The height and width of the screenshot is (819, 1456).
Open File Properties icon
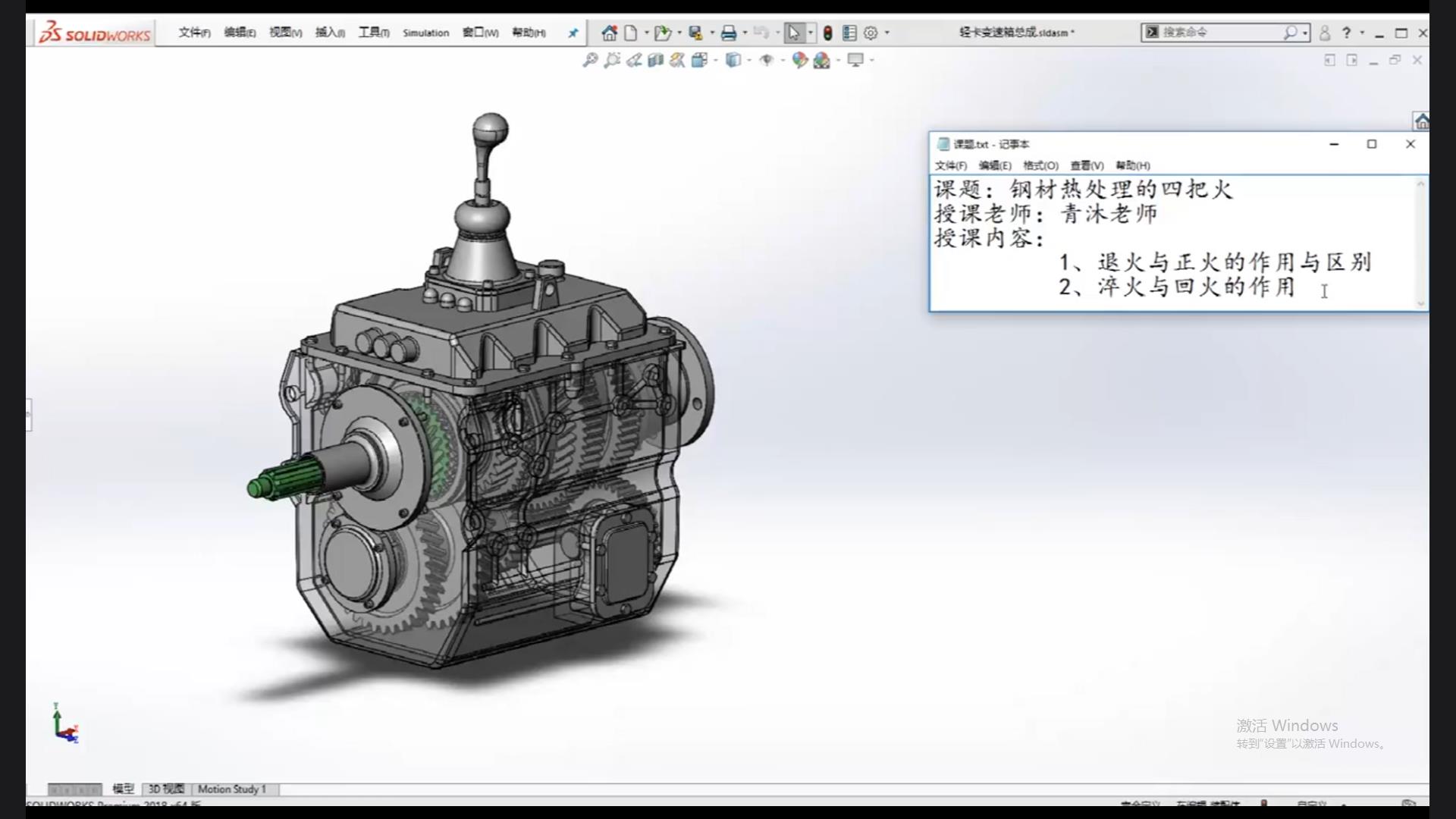click(849, 33)
